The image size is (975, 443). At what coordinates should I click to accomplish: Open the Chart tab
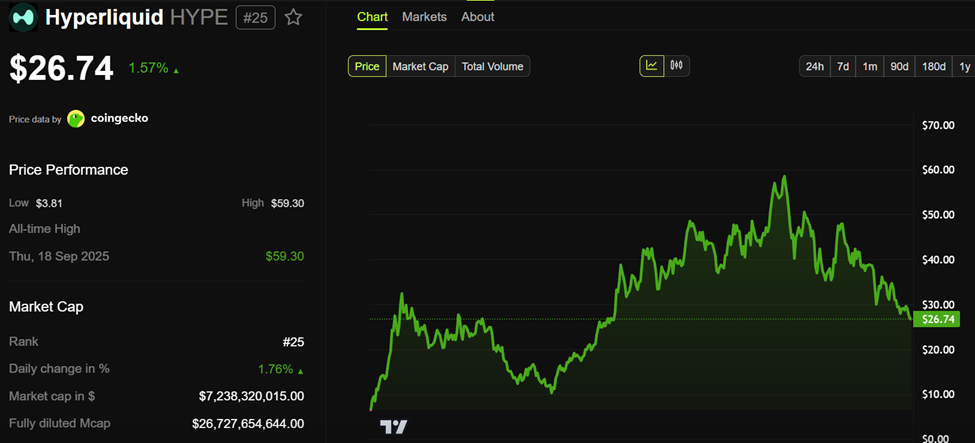[x=372, y=17]
